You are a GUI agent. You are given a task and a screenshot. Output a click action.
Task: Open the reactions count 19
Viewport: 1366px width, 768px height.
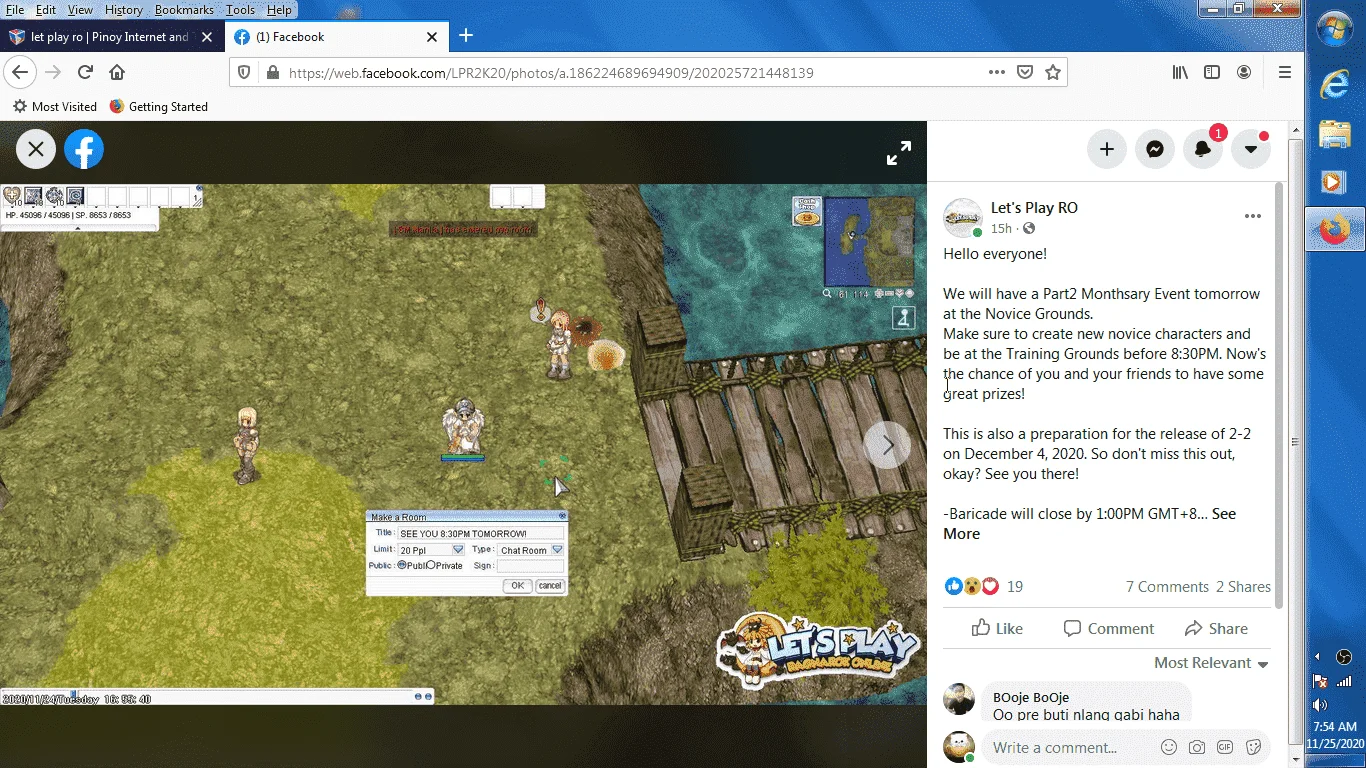coord(1015,587)
